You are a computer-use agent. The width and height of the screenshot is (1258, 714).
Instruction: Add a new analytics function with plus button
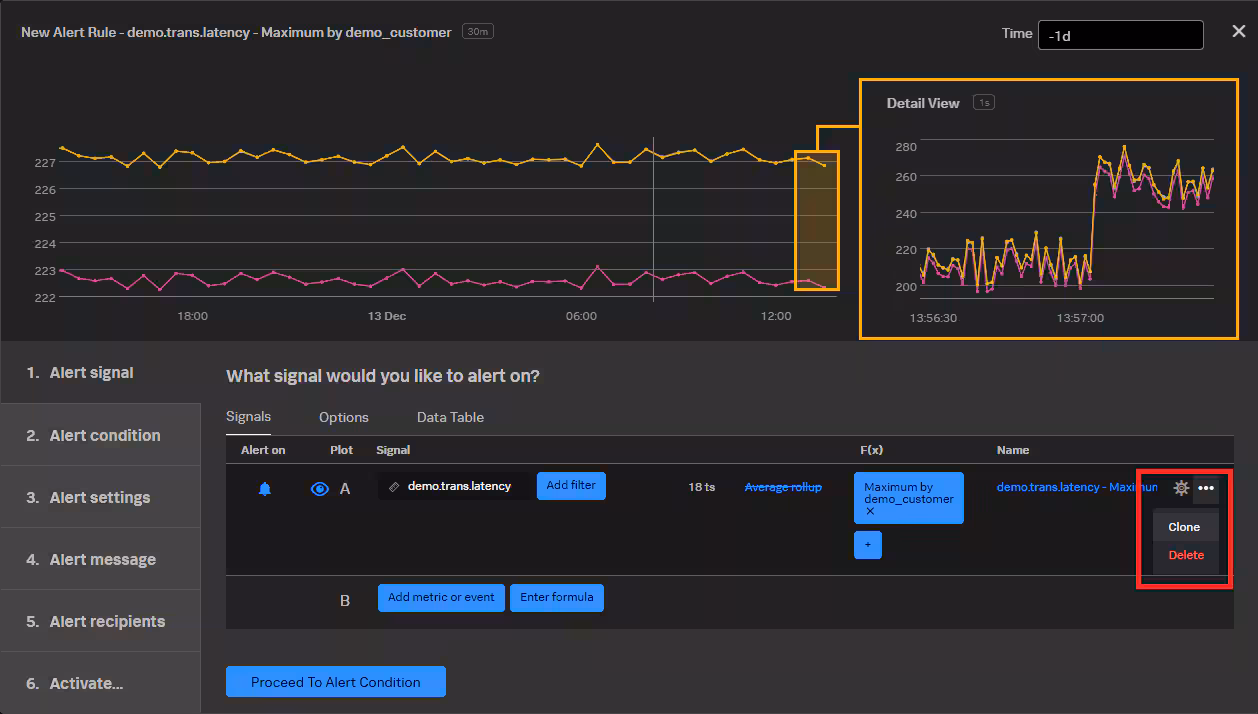click(867, 545)
